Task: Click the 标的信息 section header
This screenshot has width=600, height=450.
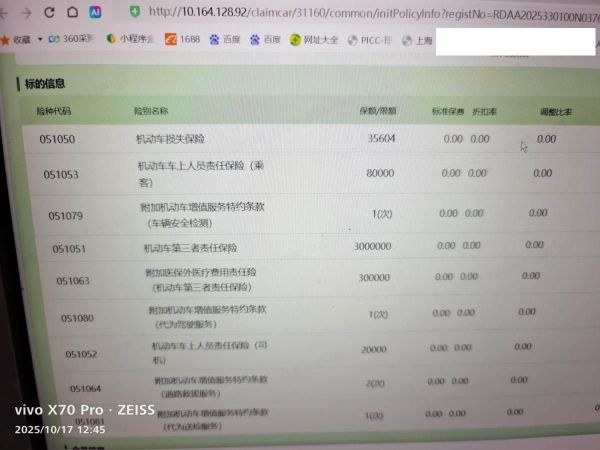Action: click(45, 83)
